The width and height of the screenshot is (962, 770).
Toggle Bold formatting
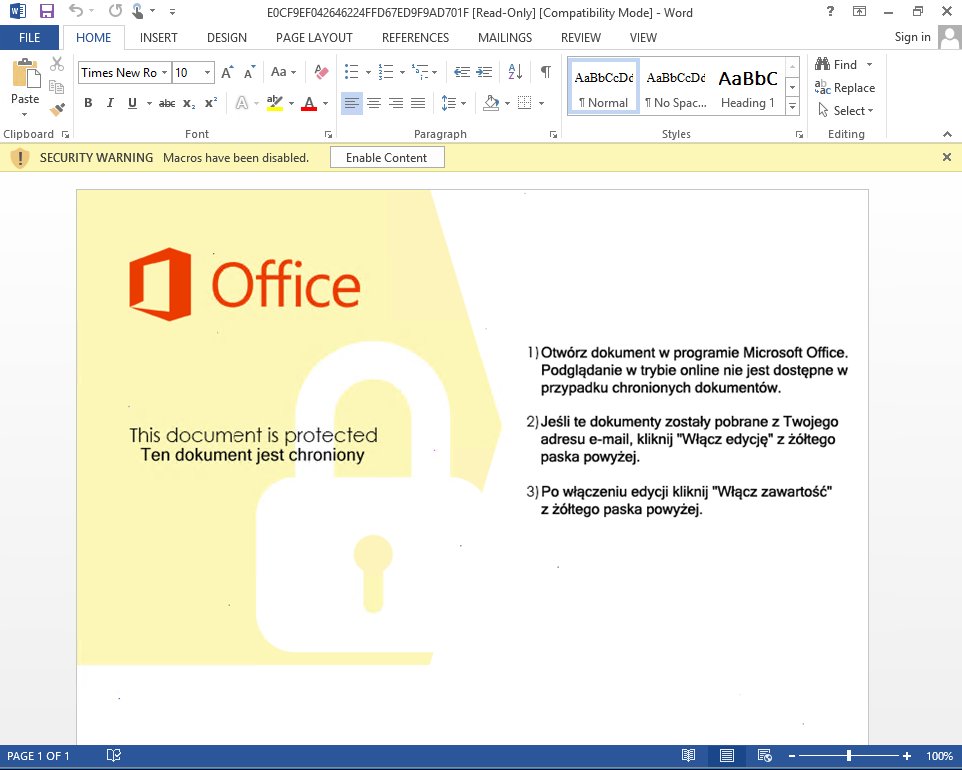coord(88,103)
